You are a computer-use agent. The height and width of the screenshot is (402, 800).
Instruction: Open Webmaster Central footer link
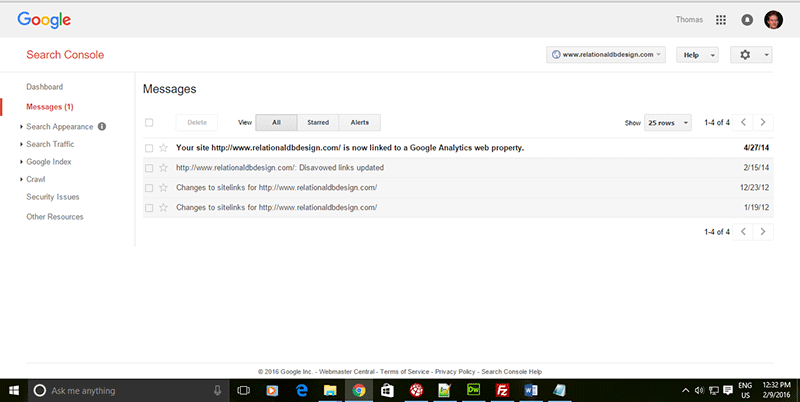coord(347,372)
